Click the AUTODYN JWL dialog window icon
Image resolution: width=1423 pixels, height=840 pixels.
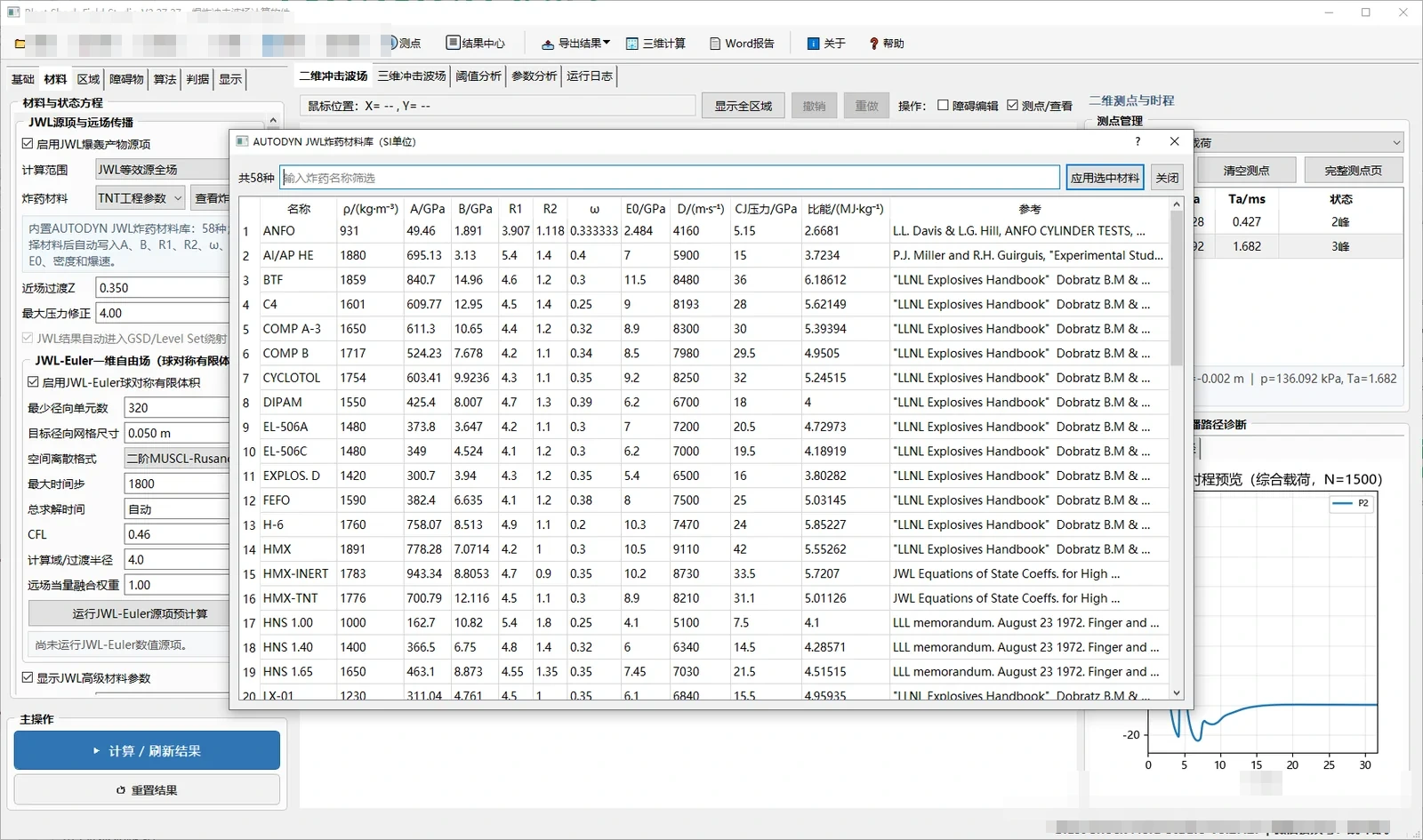(242, 141)
